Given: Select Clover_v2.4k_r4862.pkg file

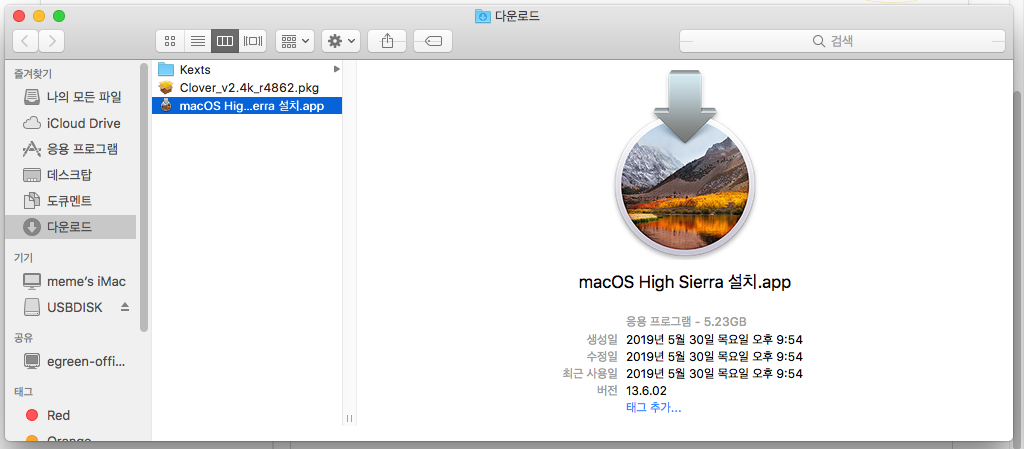Looking at the screenshot, I should (x=247, y=87).
